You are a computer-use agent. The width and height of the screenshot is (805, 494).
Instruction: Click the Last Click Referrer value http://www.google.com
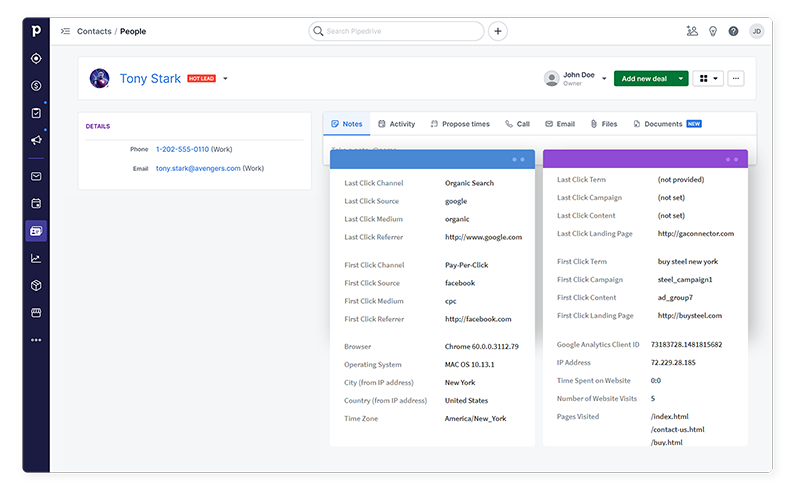click(x=483, y=237)
